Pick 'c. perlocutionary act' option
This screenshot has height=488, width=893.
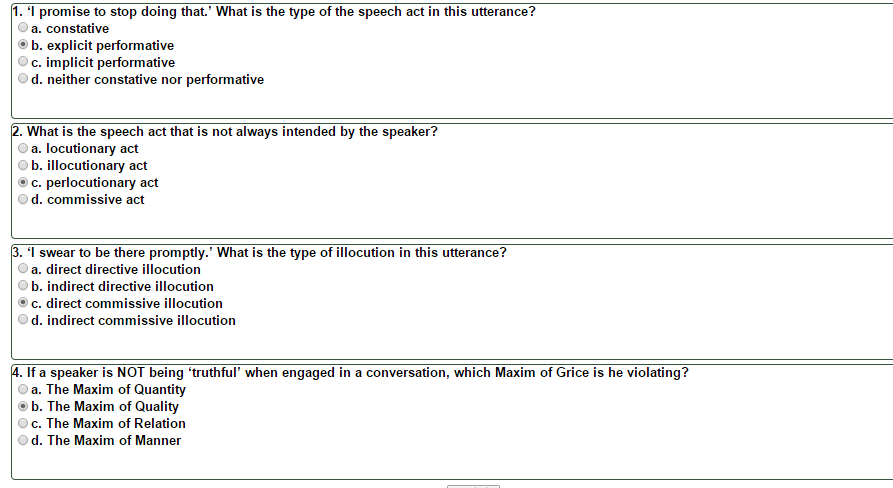click(23, 182)
